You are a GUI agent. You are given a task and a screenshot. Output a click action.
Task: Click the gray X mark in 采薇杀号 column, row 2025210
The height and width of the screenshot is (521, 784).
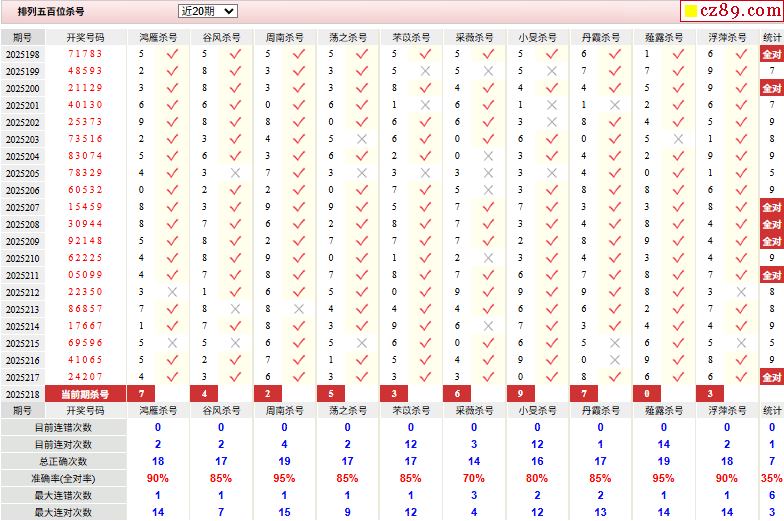pyautogui.click(x=488, y=258)
